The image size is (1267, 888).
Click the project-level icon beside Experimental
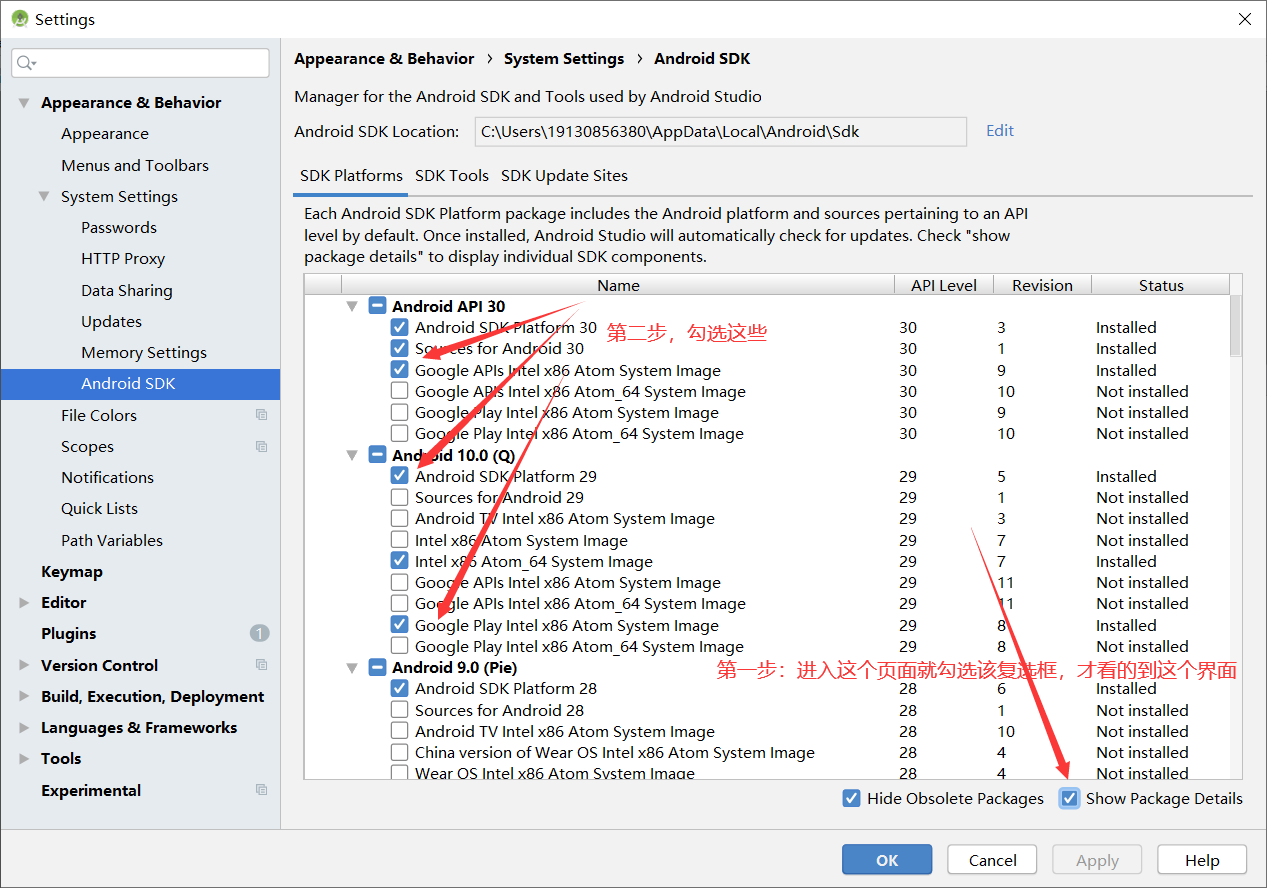261,790
